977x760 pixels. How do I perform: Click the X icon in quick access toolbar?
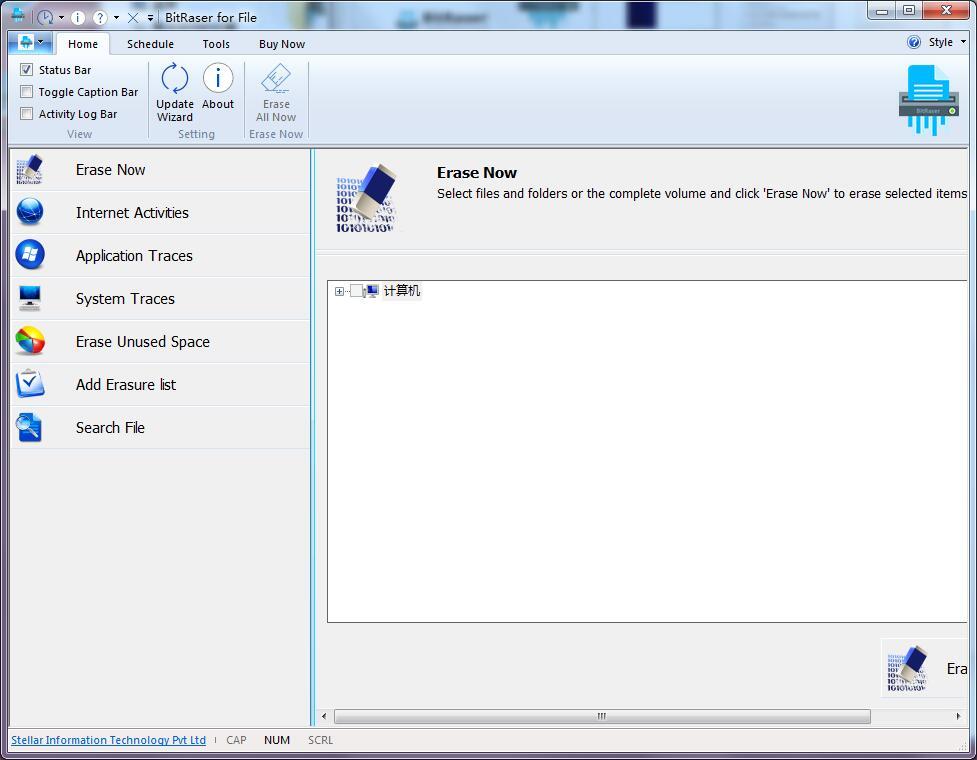(133, 18)
